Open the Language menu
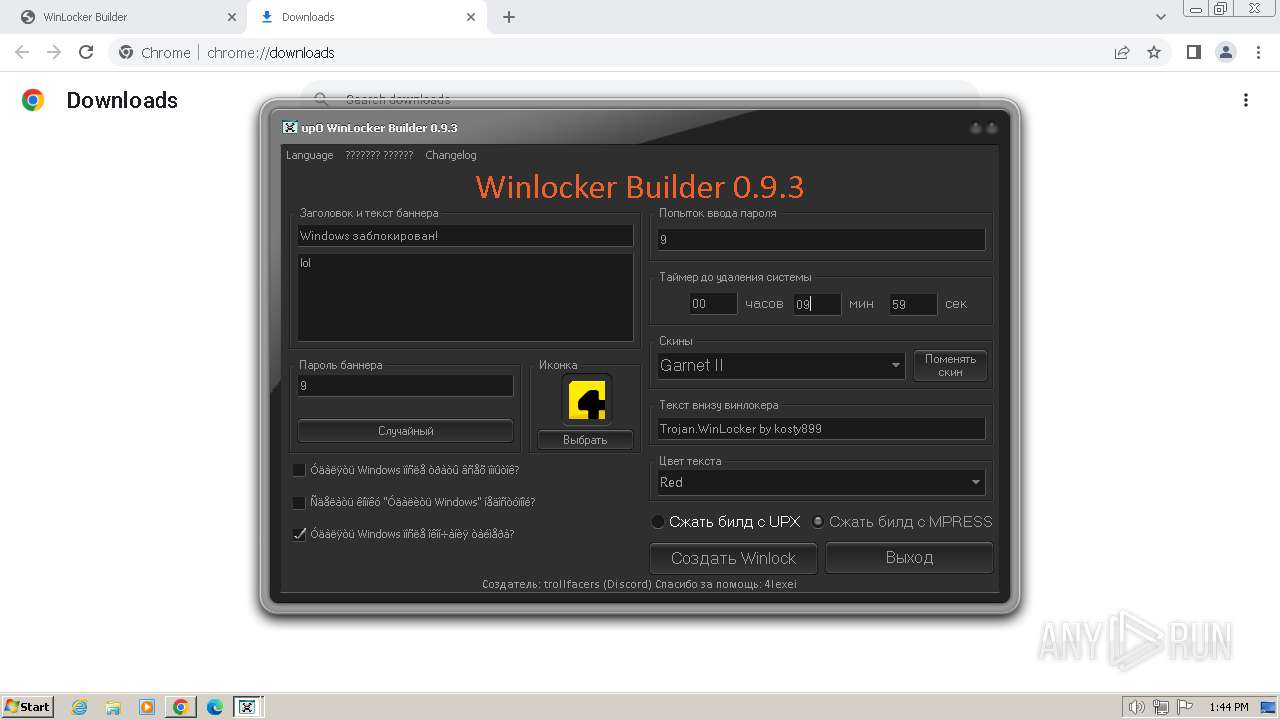Image resolution: width=1280 pixels, height=720 pixels. (x=309, y=155)
